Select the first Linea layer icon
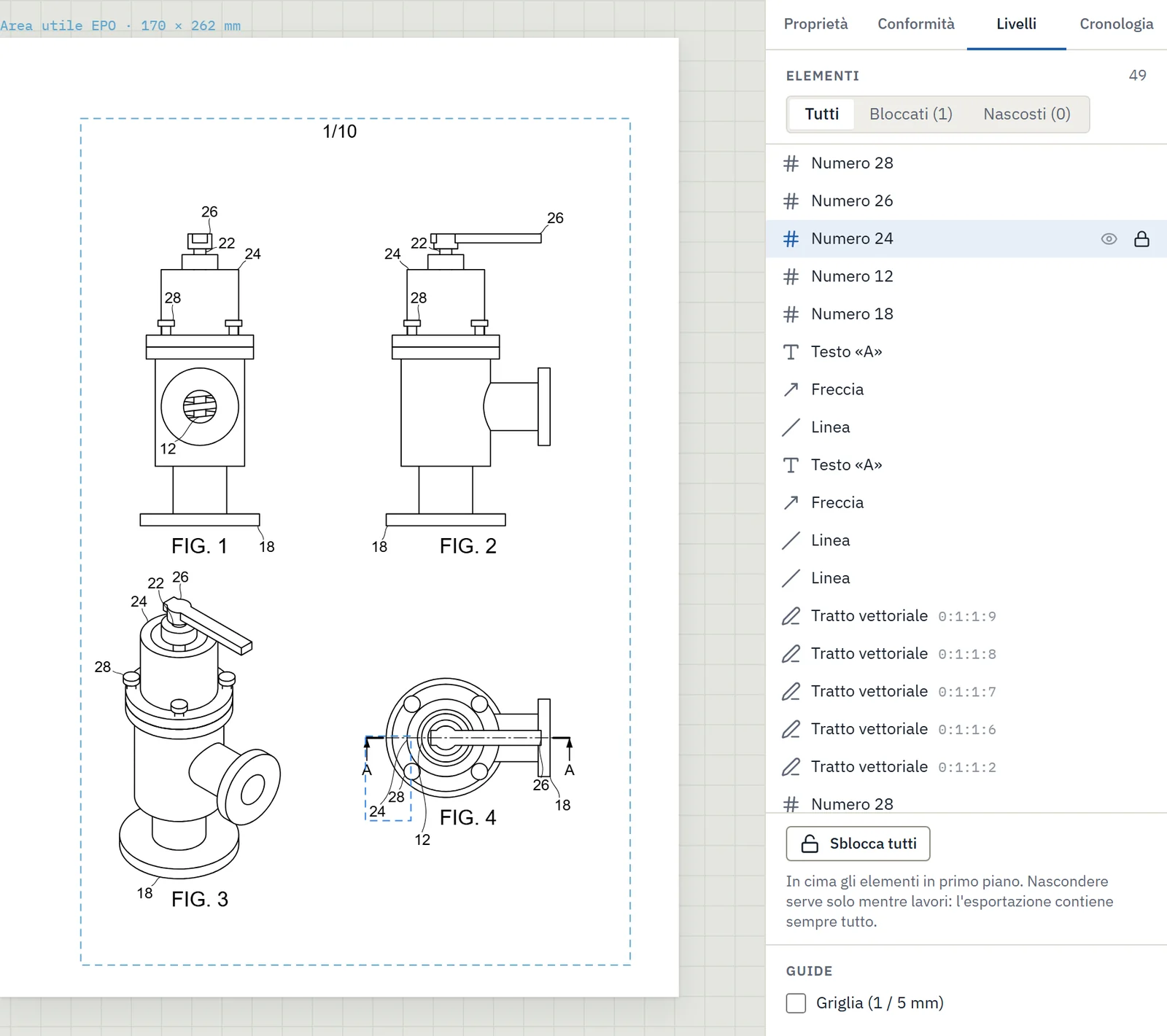 click(791, 427)
